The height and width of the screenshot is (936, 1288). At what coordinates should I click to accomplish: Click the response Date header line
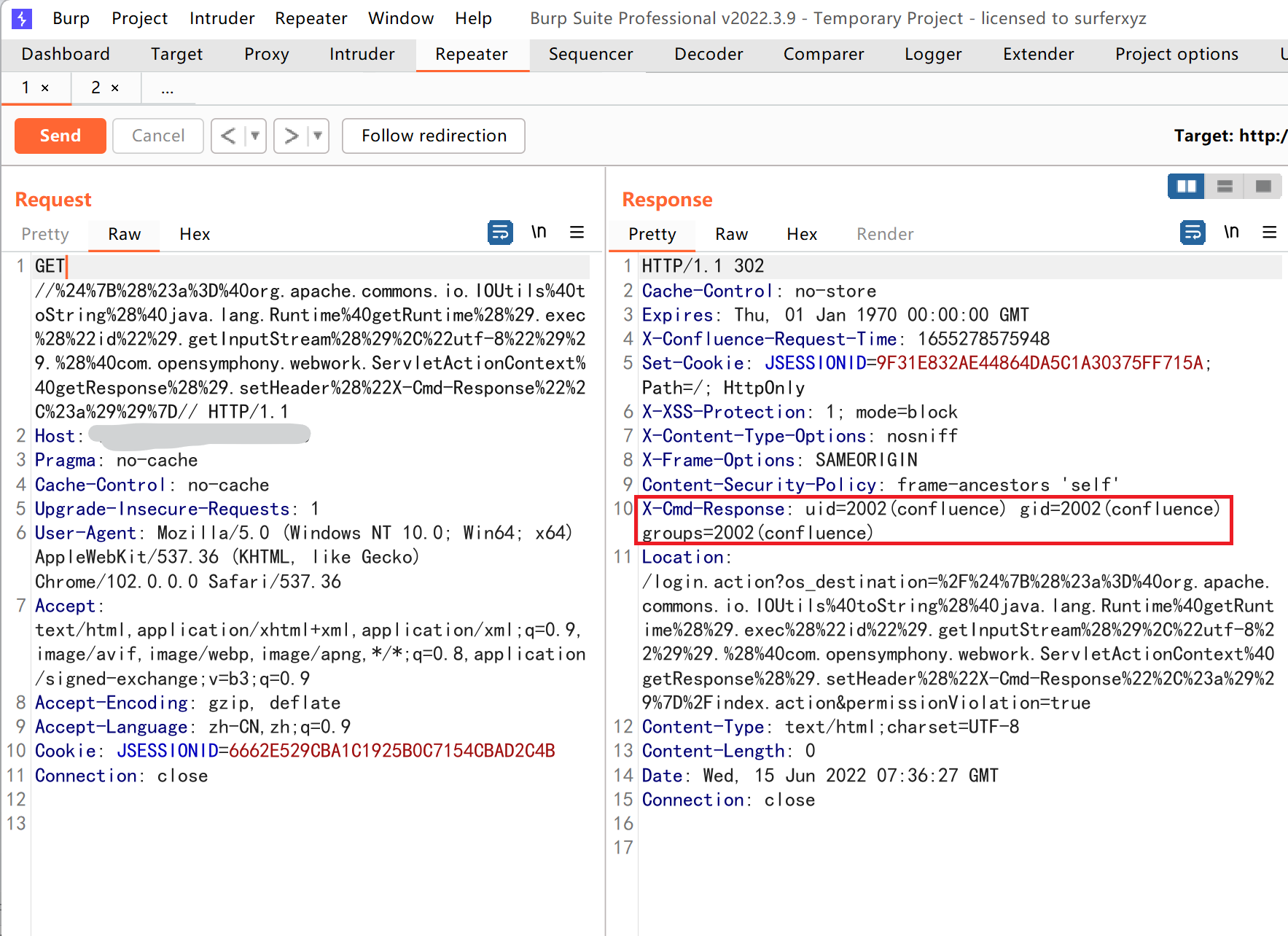[820, 776]
